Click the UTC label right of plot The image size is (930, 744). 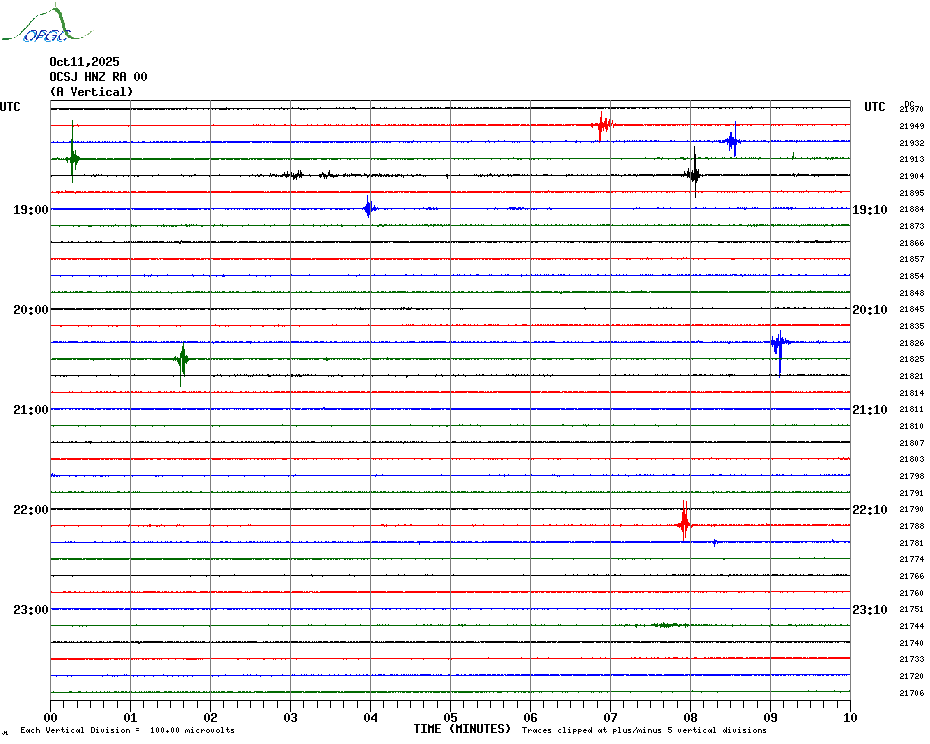(x=874, y=107)
